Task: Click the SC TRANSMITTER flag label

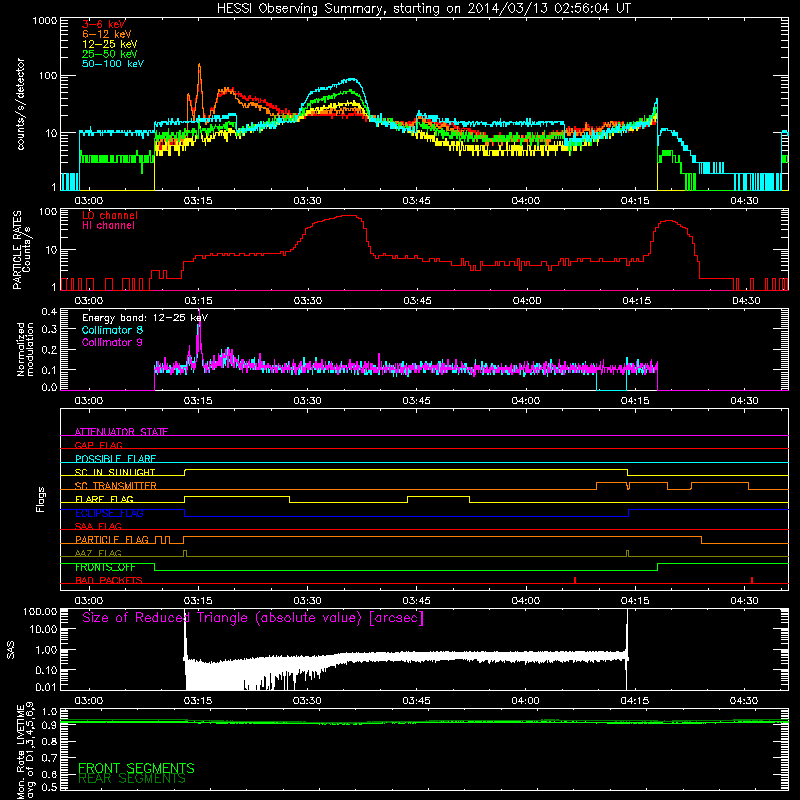Action: (116, 485)
